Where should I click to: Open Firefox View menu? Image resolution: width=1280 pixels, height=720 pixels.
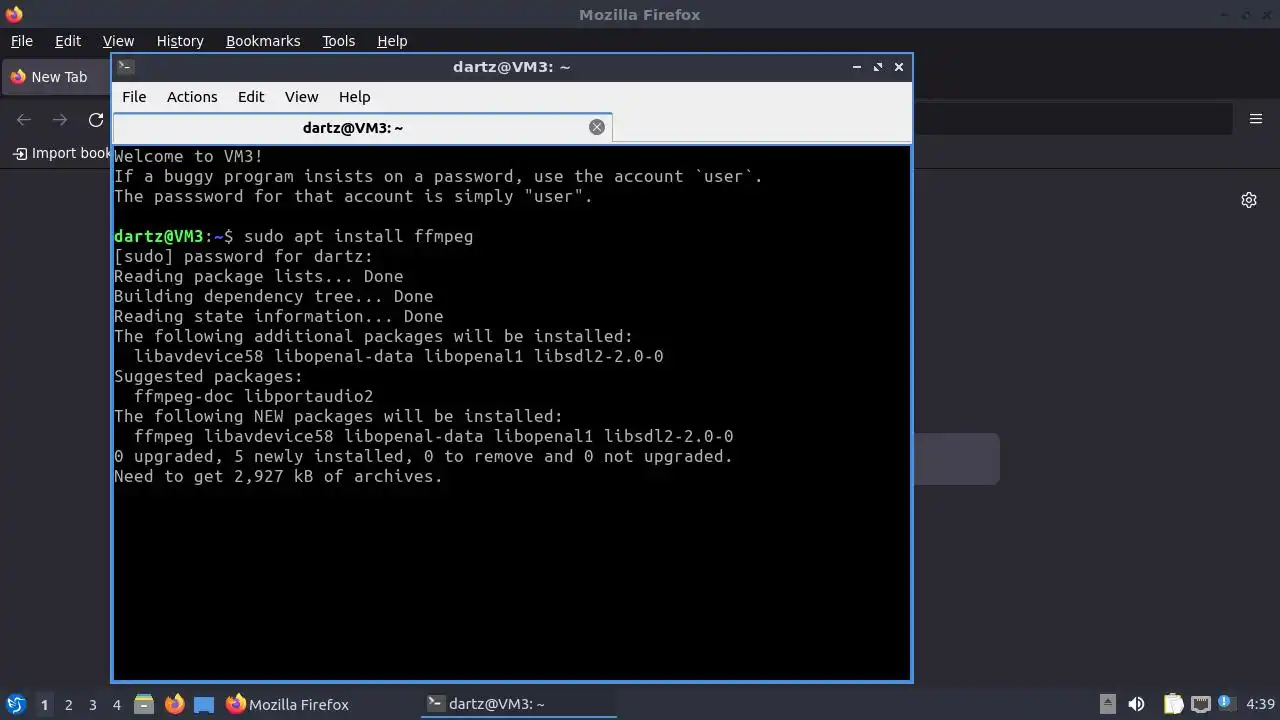click(x=118, y=41)
